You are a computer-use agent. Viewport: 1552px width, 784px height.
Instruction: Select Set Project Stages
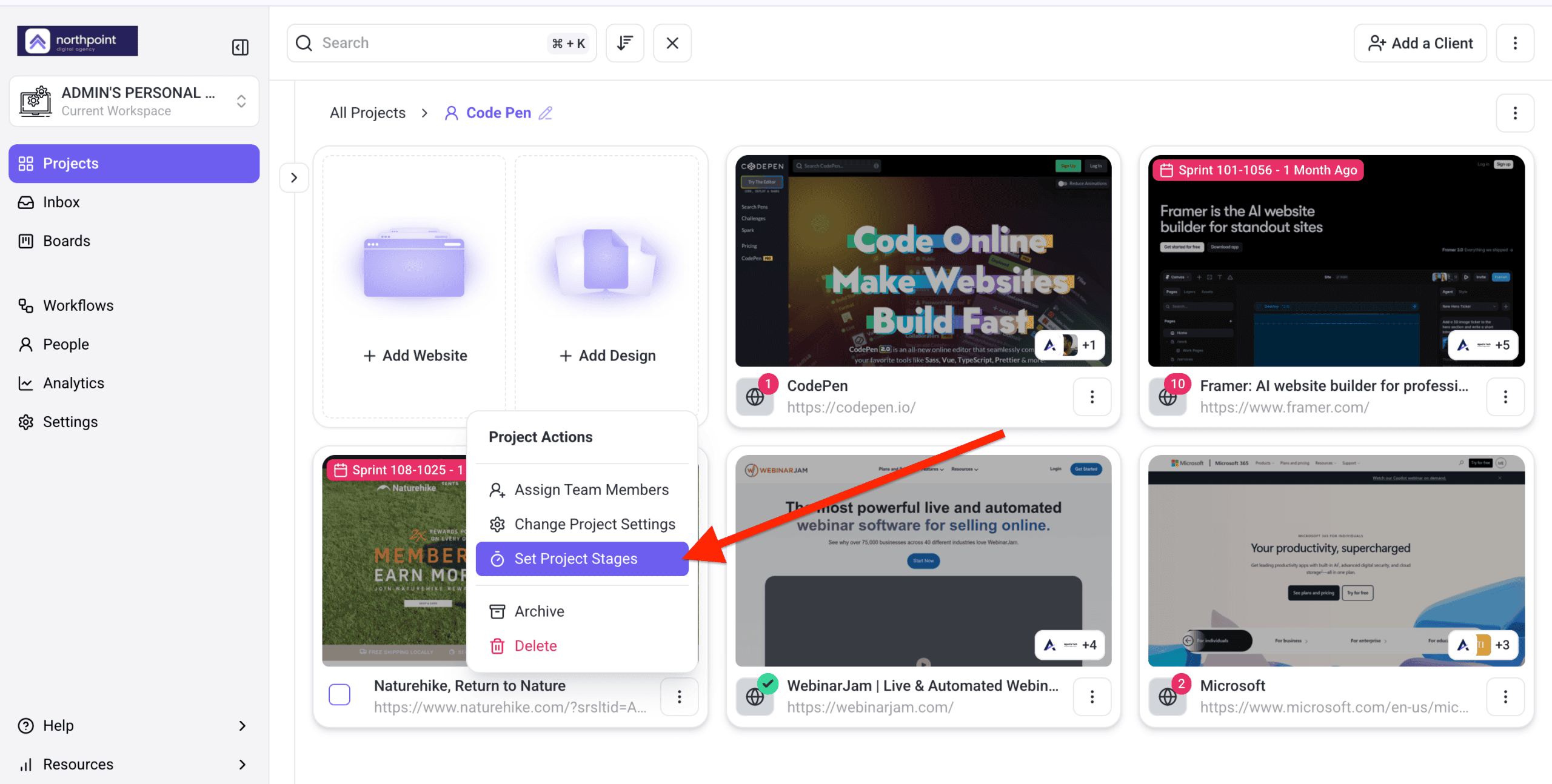point(582,559)
